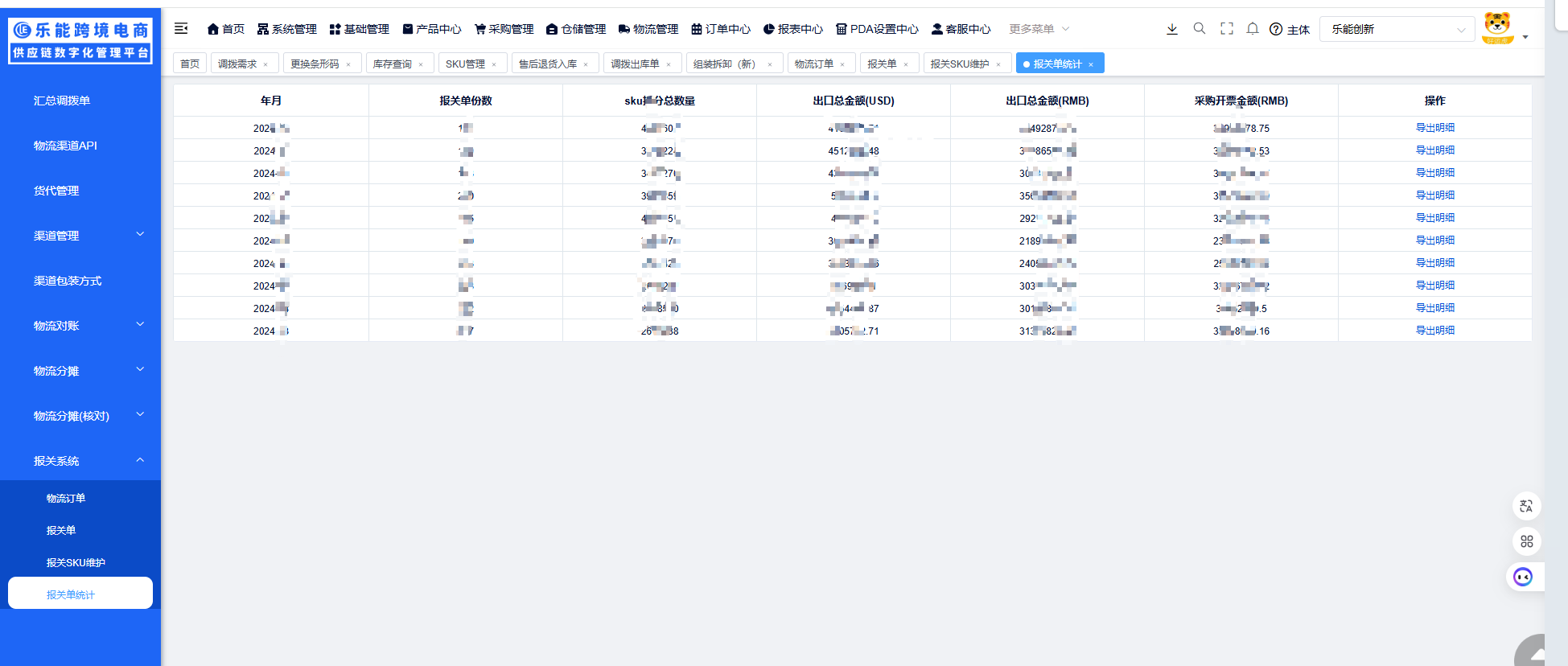Open the chatbot assistant floating icon
This screenshot has width=1568, height=666.
(1523, 577)
